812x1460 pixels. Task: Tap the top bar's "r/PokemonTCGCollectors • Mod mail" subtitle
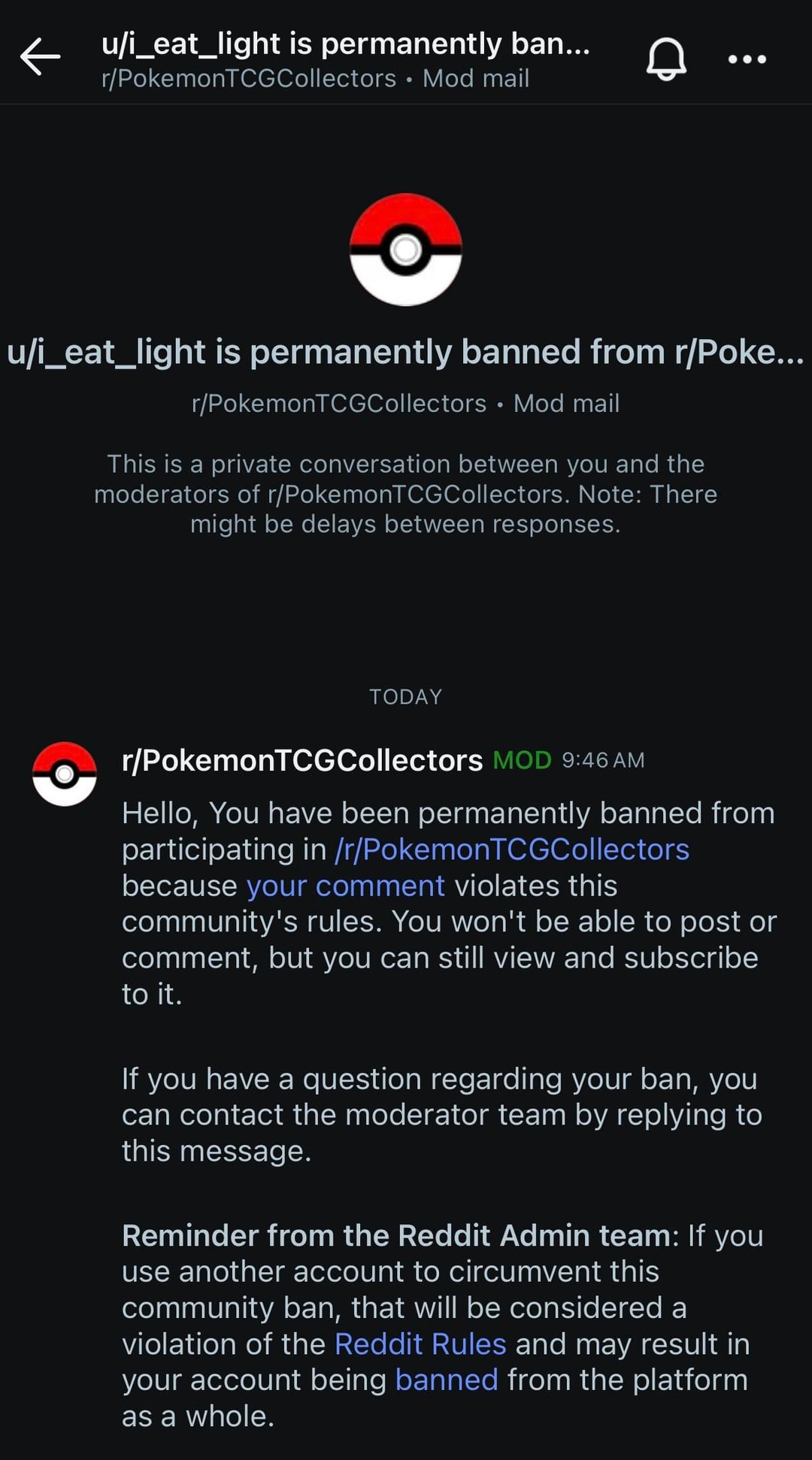315,78
